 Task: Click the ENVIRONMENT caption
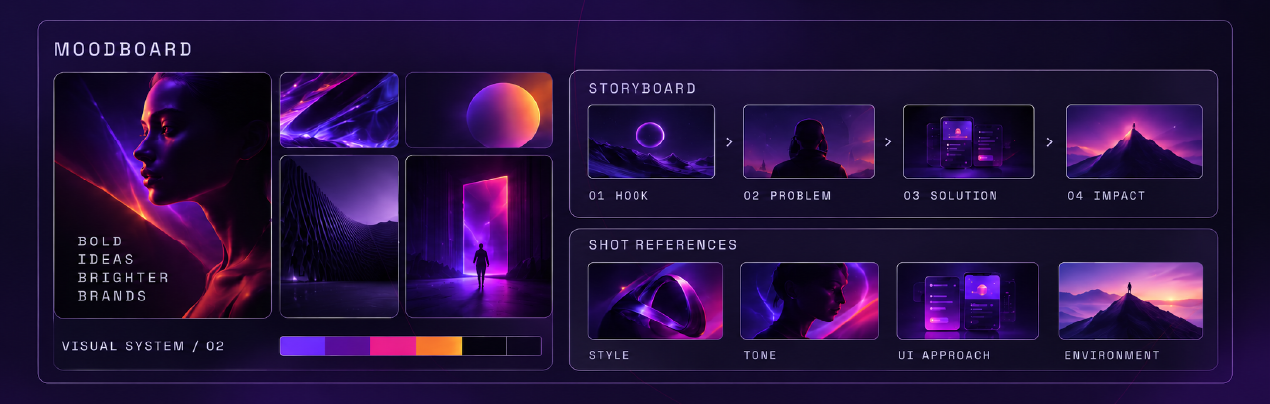(1112, 355)
